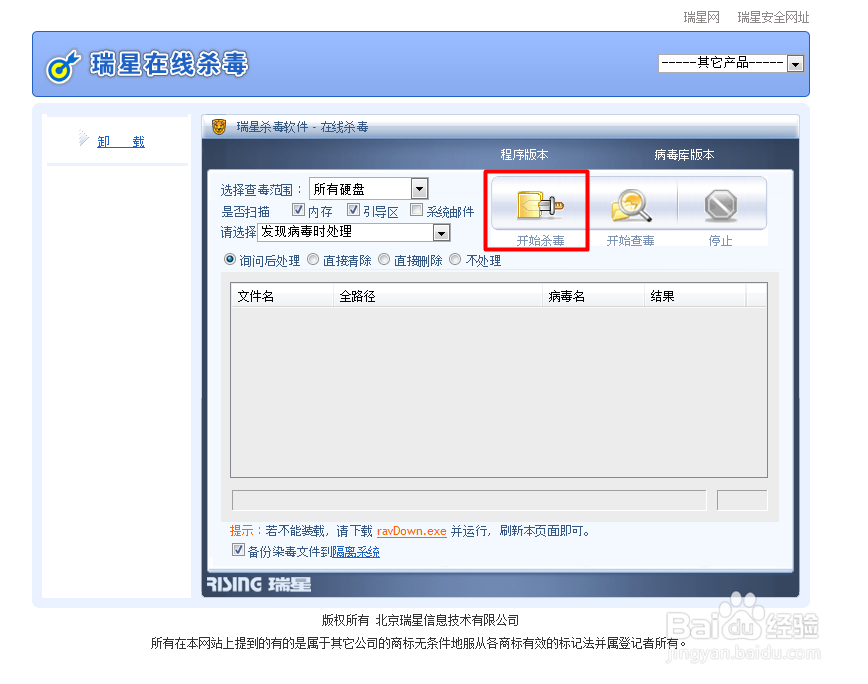Image resolution: width=868 pixels, height=684 pixels.
Task: Select the 不处理 radio button
Action: [x=454, y=259]
